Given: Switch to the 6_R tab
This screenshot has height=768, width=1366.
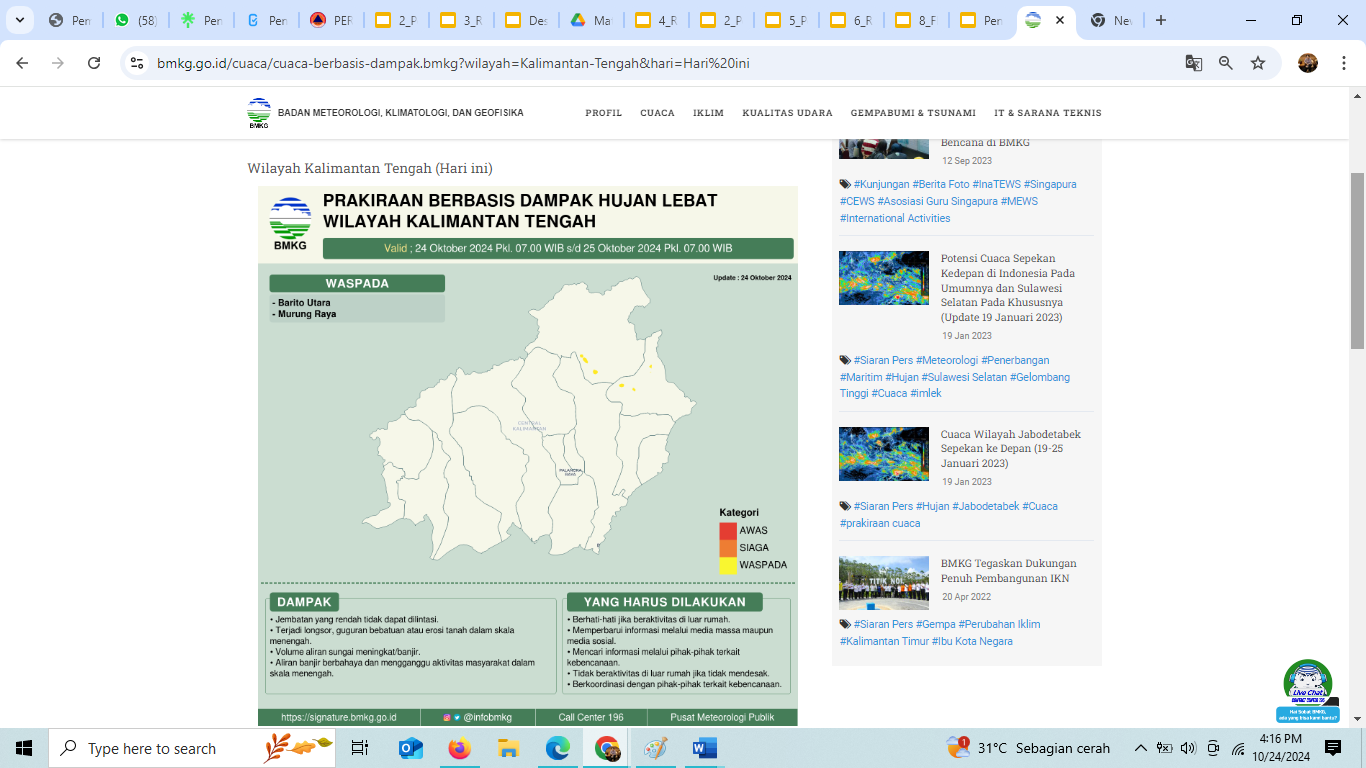Looking at the screenshot, I should pyautogui.click(x=851, y=20).
